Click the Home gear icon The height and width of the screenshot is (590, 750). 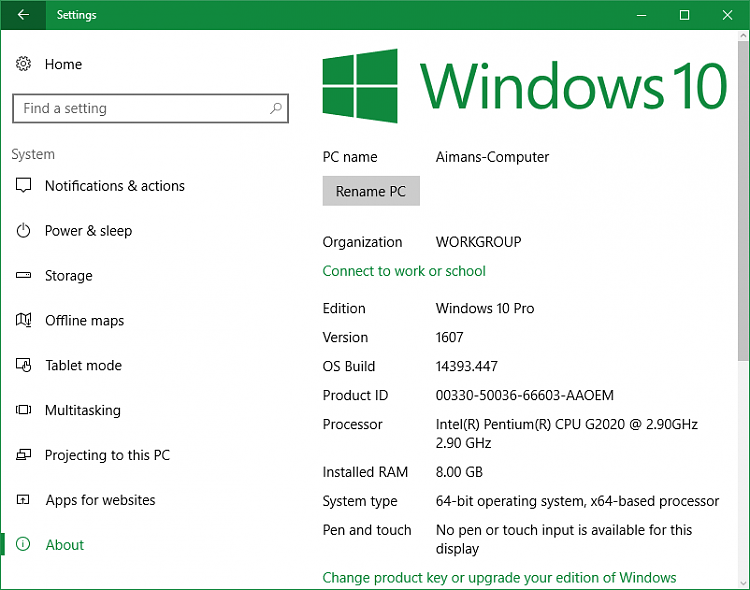pyautogui.click(x=23, y=64)
